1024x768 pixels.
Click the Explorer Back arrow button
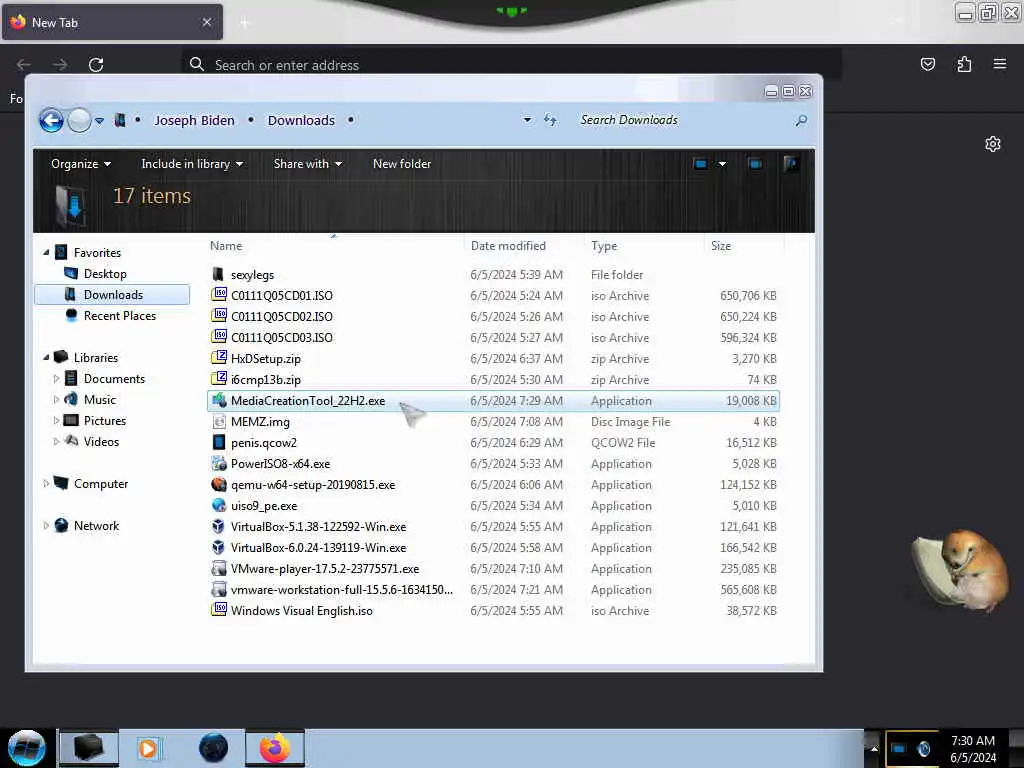point(51,121)
